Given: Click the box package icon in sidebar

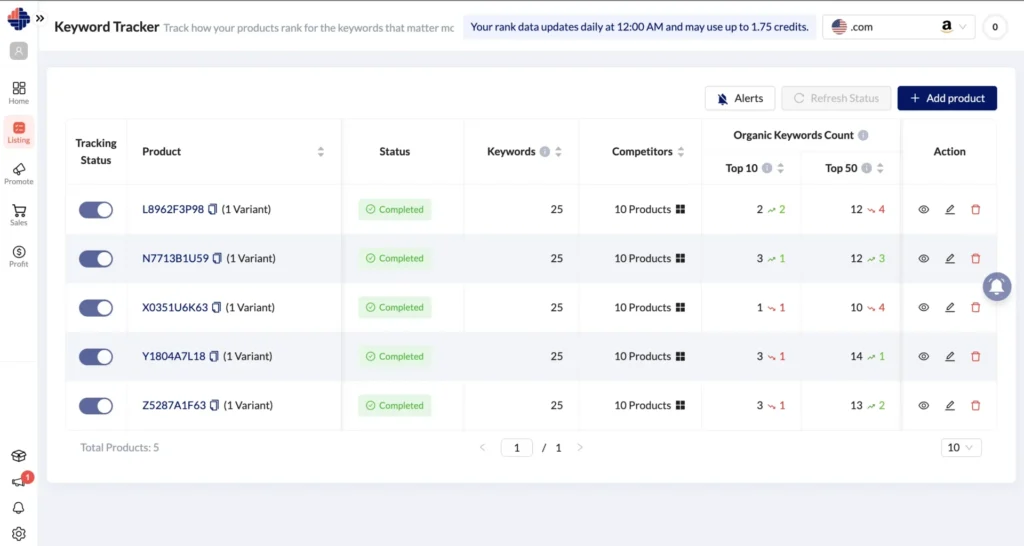Looking at the screenshot, I should pos(18,455).
